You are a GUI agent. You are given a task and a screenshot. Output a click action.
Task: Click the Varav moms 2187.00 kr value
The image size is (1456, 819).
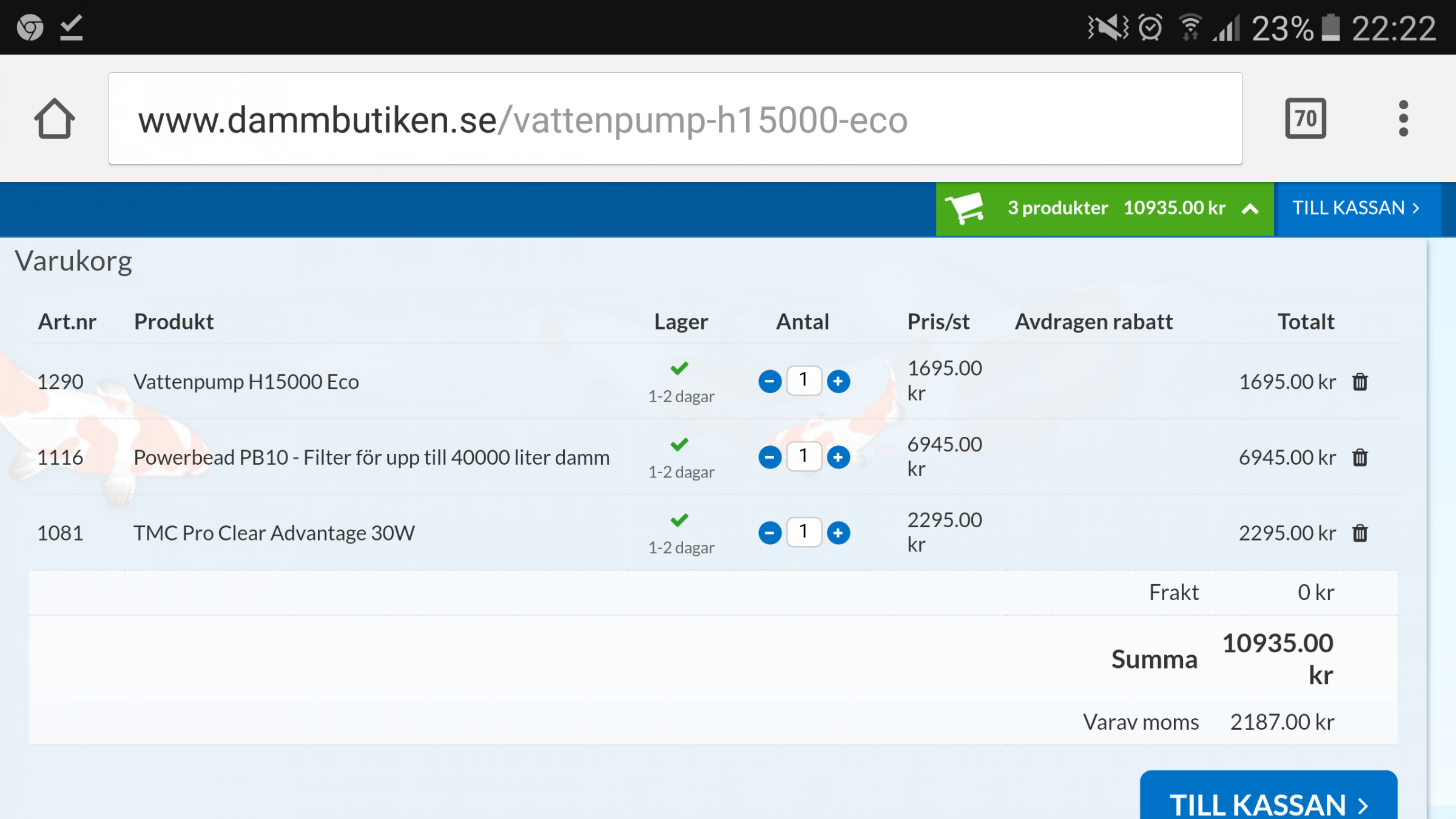click(1282, 722)
